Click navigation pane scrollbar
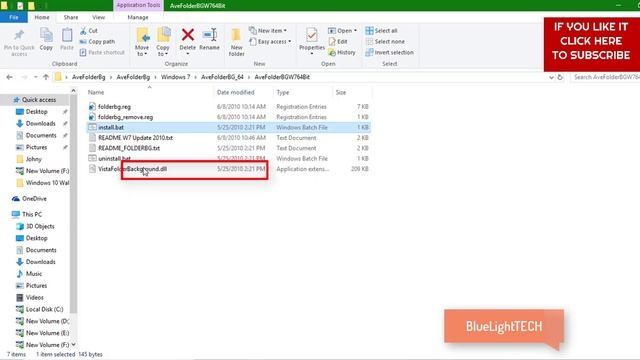640x360 pixels. [73, 204]
